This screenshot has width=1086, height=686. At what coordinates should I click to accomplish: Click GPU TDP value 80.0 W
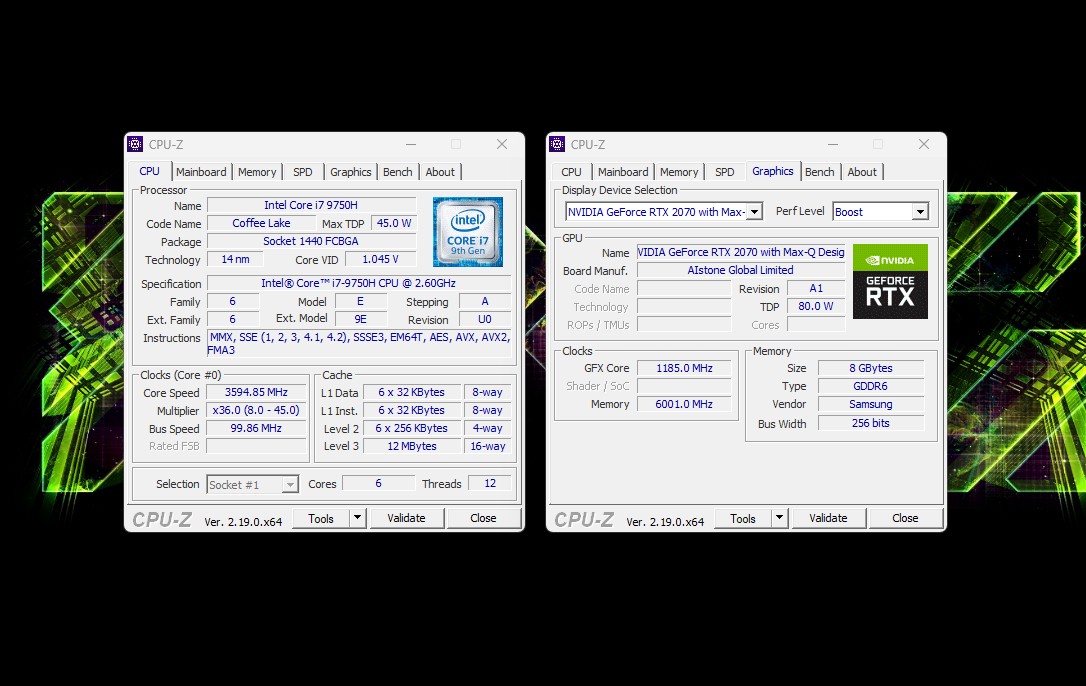pyautogui.click(x=816, y=306)
